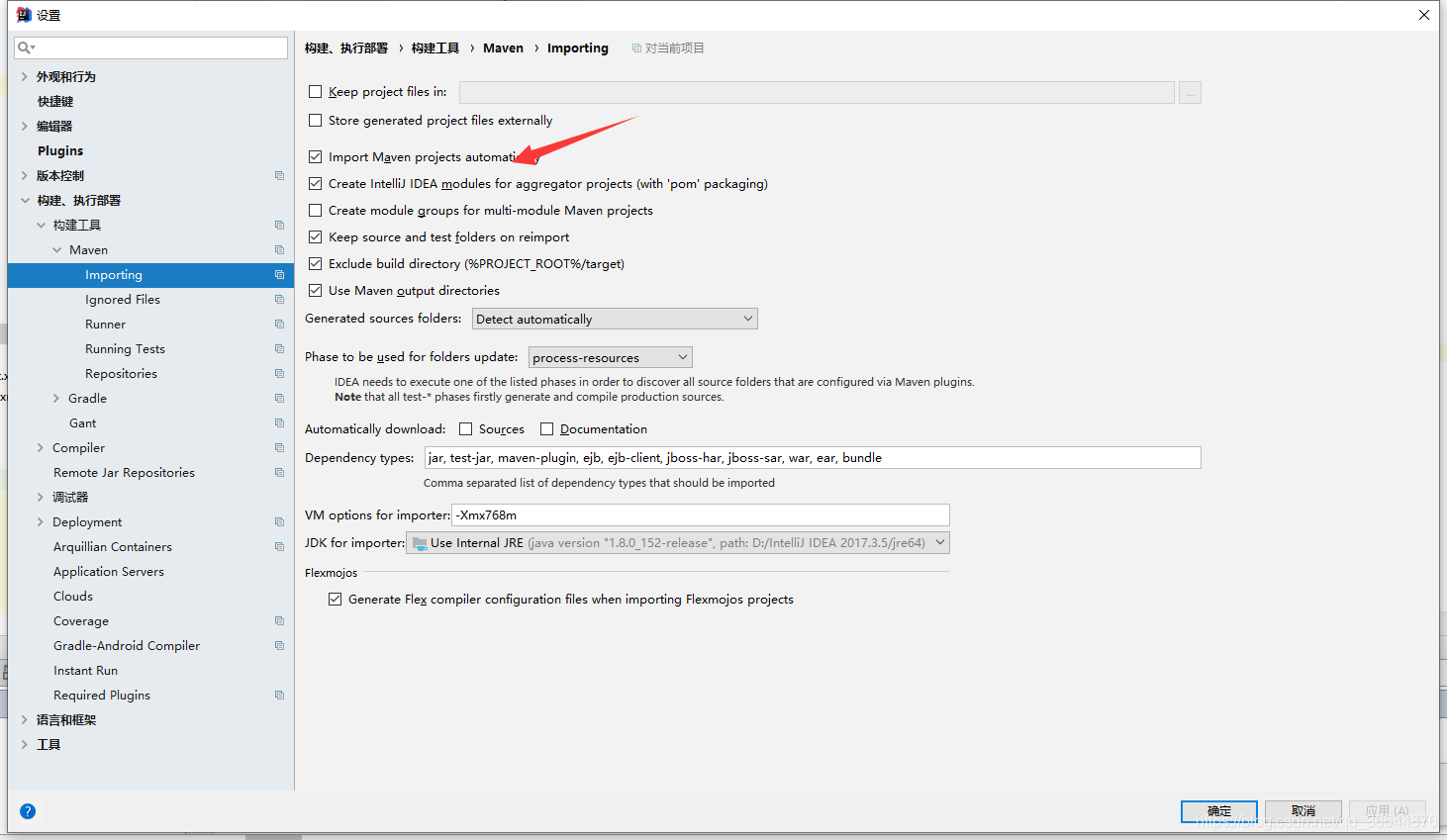
Task: Expand the 工具 tree node
Action: coord(25,745)
